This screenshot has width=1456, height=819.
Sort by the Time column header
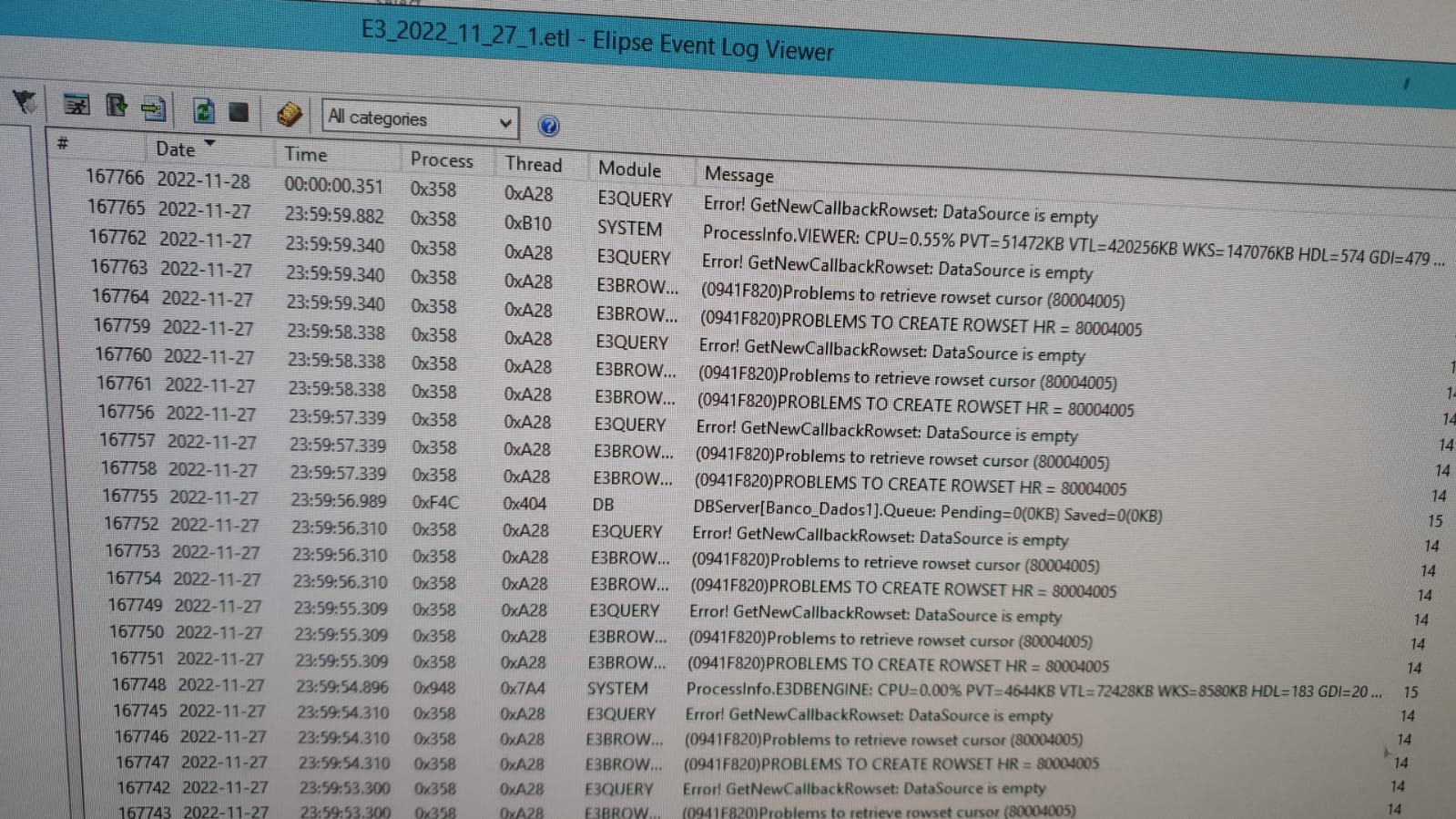coord(305,155)
